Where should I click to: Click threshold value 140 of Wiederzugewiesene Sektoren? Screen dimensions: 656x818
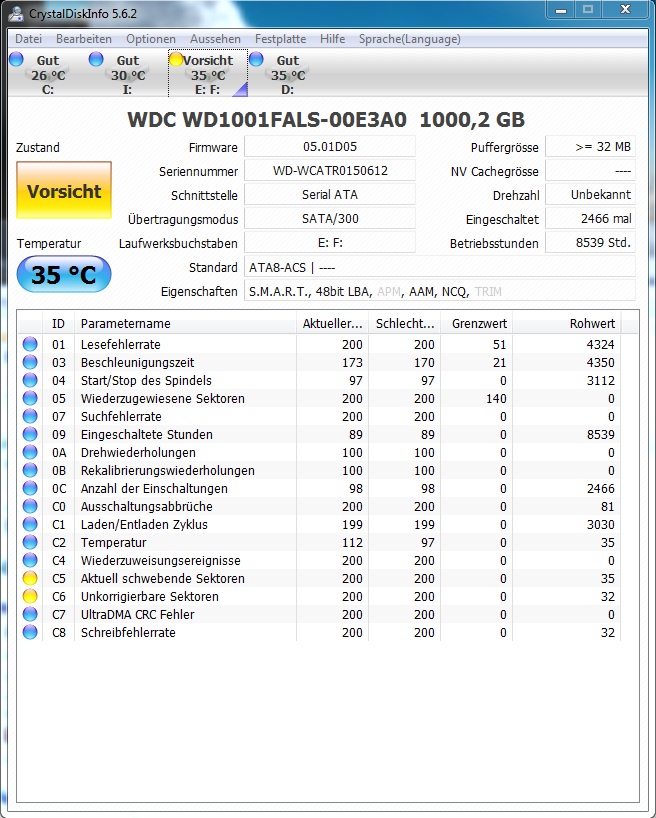coord(496,398)
